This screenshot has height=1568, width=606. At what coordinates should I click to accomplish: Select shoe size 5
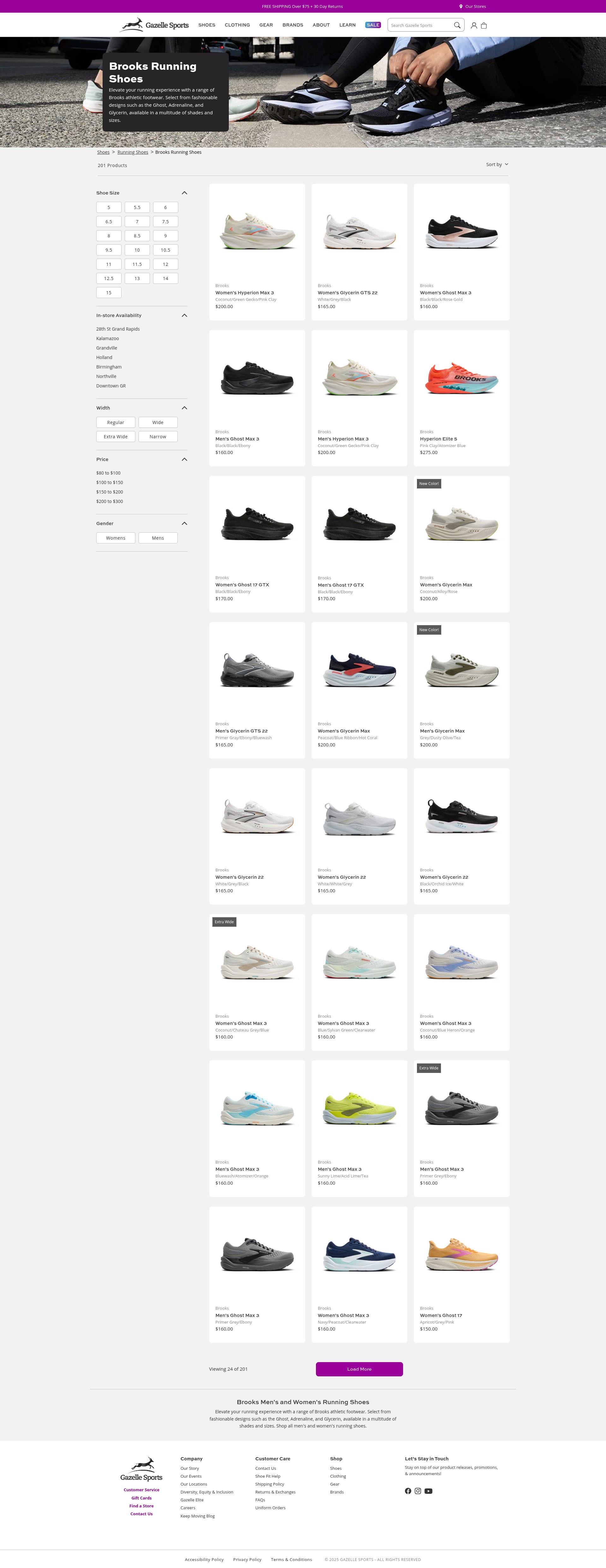tap(109, 207)
